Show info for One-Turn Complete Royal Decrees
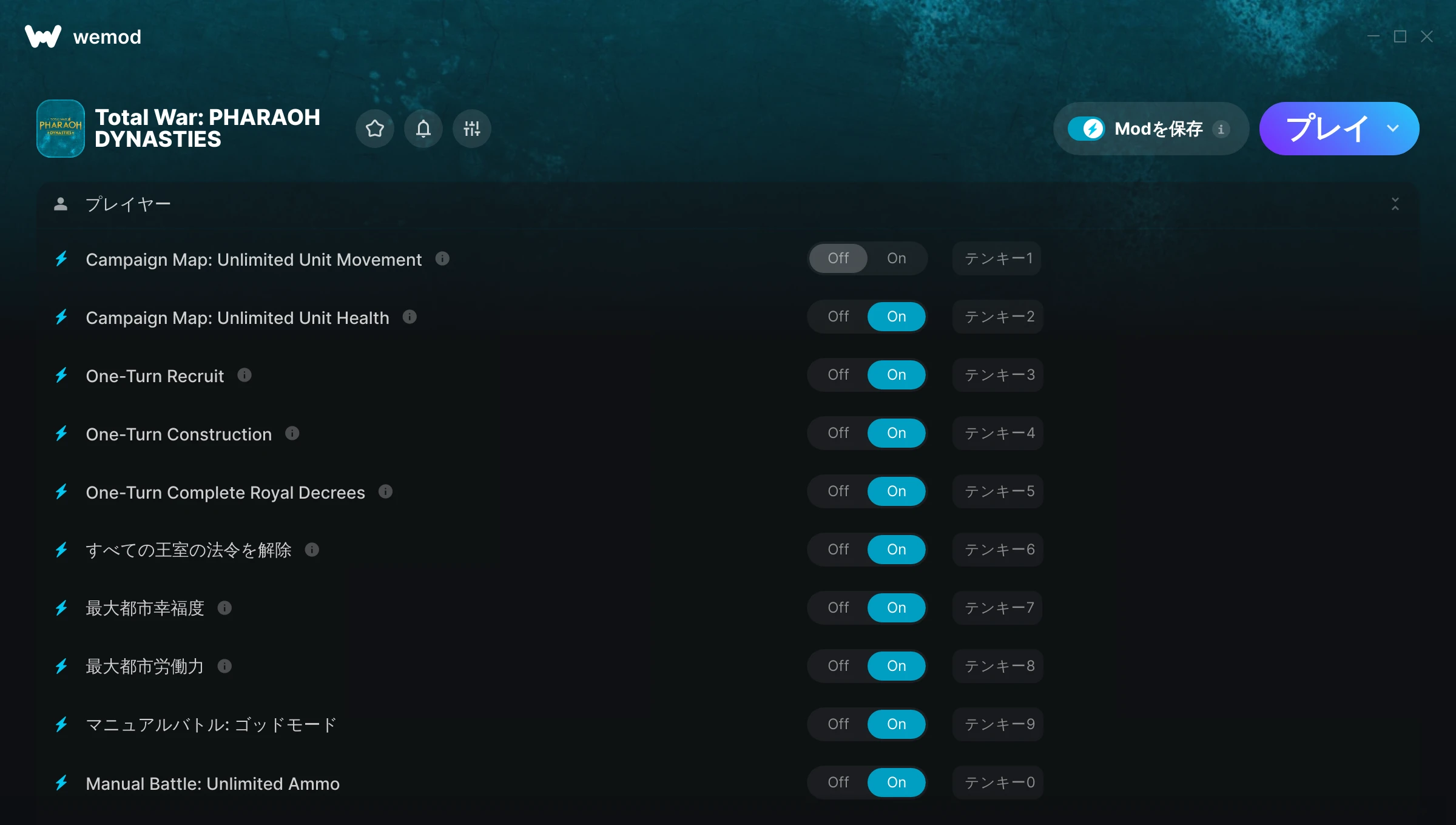1456x825 pixels. (x=386, y=491)
